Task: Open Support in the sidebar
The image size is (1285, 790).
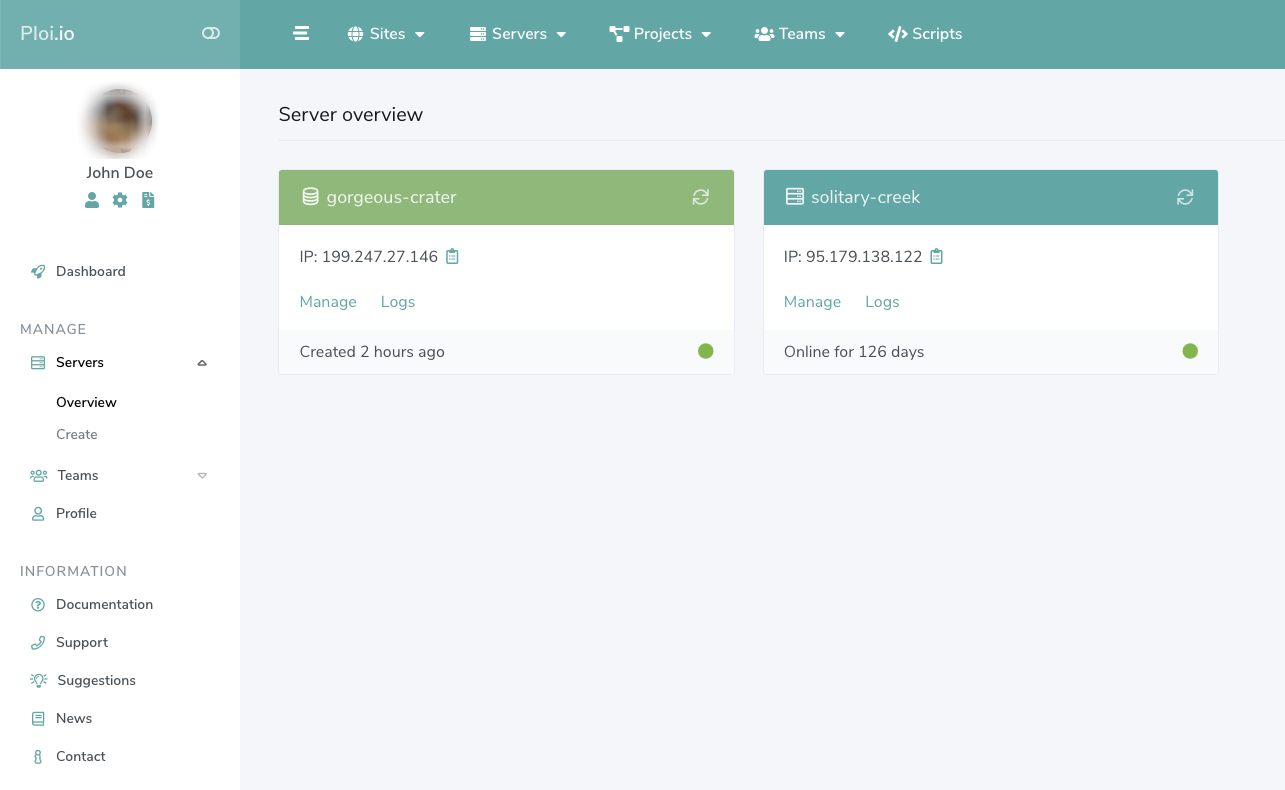Action: pyautogui.click(x=82, y=642)
